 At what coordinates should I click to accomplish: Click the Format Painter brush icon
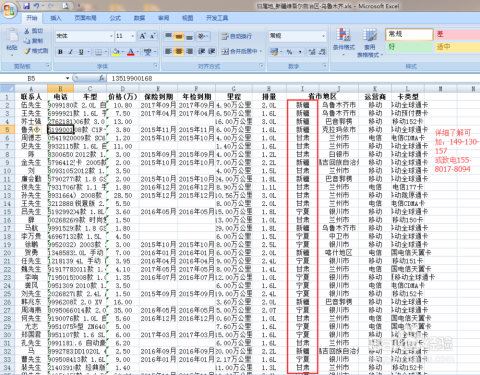36,51
